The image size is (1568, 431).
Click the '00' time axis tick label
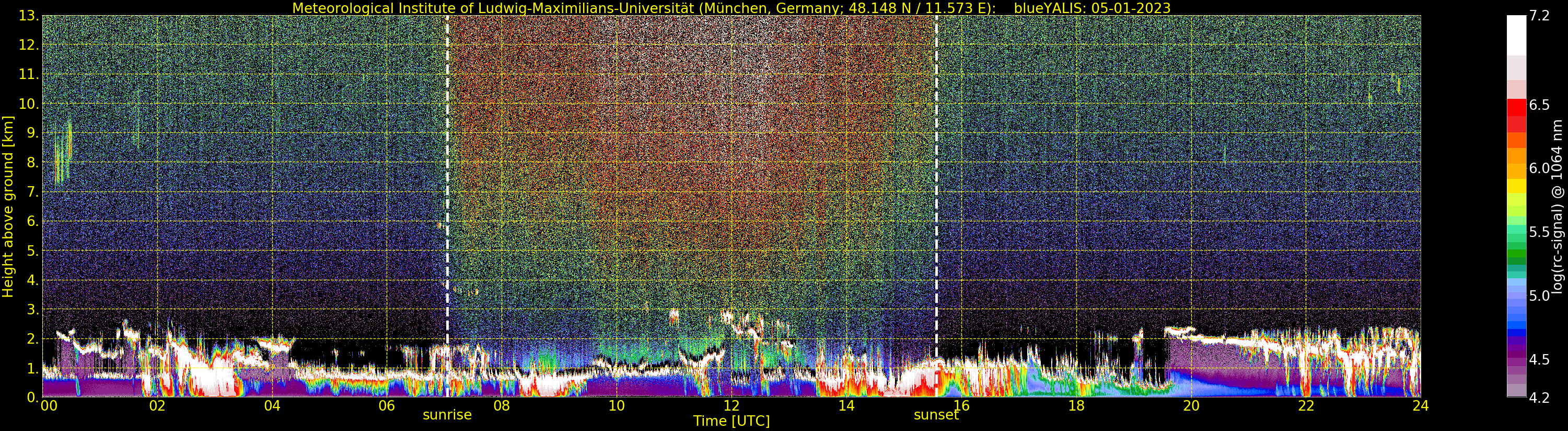[x=49, y=406]
